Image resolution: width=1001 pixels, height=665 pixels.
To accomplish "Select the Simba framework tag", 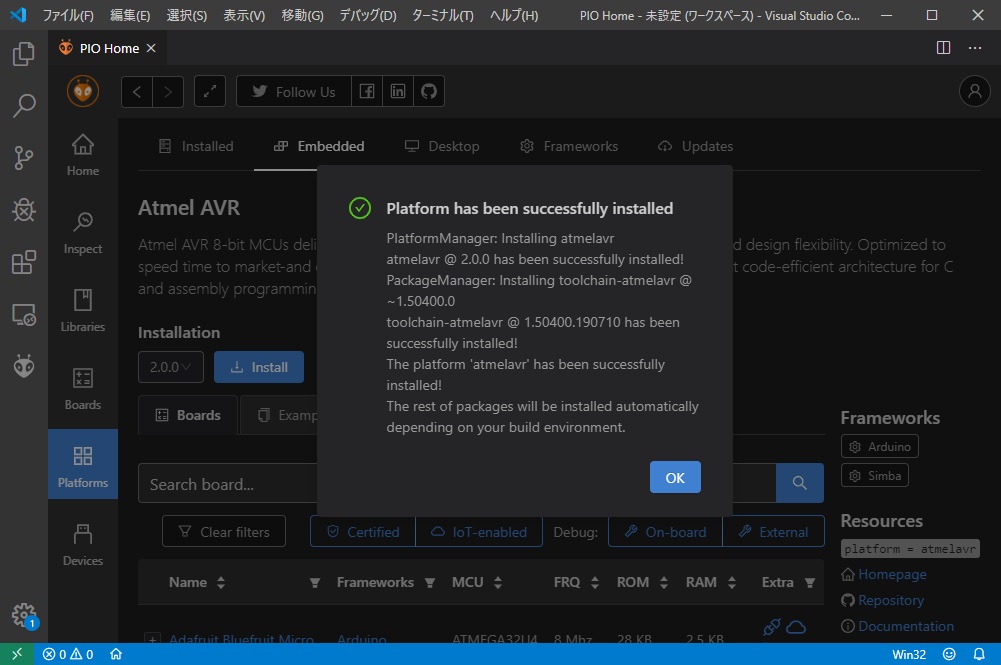I will point(875,475).
